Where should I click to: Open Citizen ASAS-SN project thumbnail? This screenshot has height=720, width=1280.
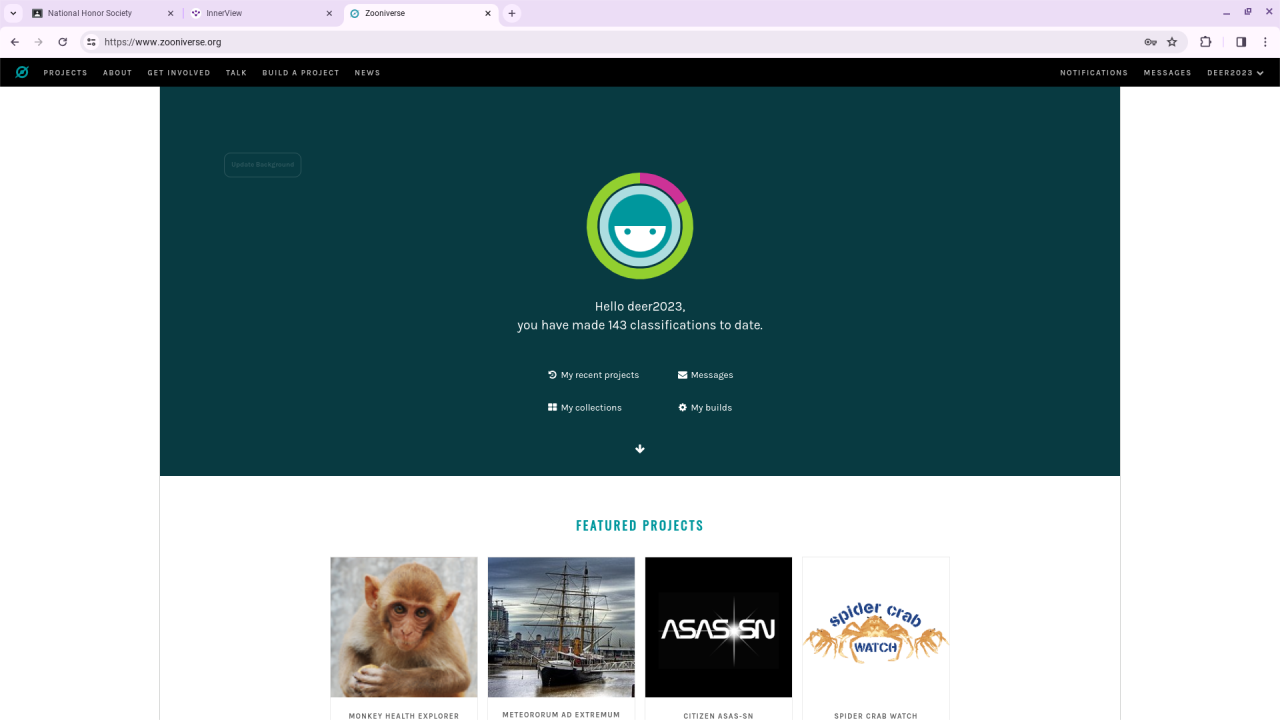click(x=718, y=627)
